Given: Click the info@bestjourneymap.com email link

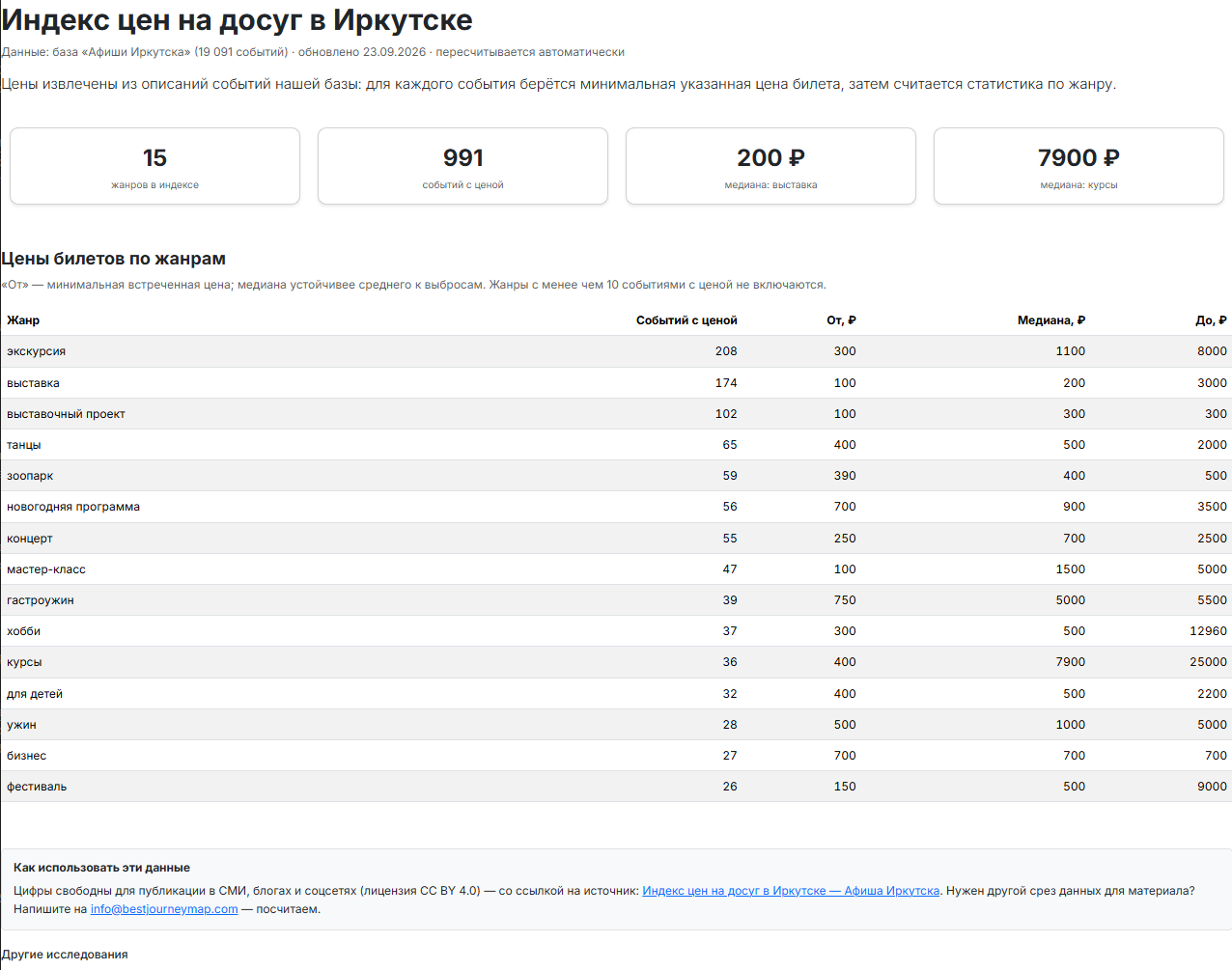Looking at the screenshot, I should click(x=164, y=909).
